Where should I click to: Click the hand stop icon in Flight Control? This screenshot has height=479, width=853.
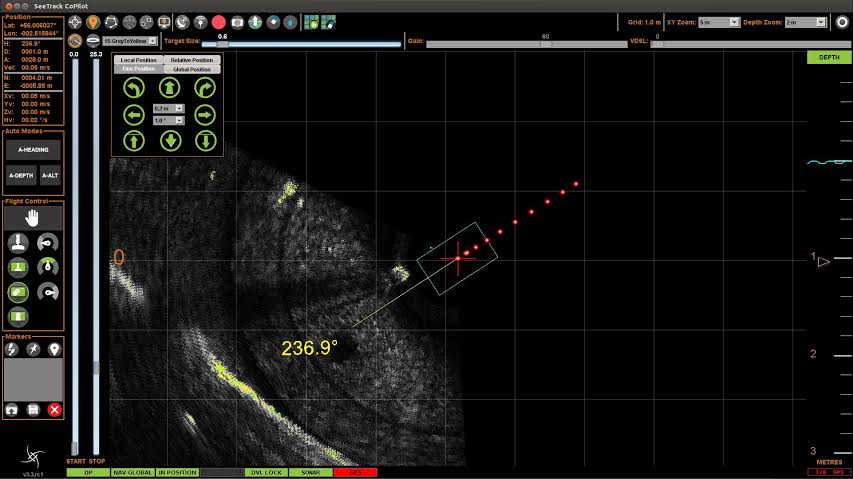tap(33, 218)
